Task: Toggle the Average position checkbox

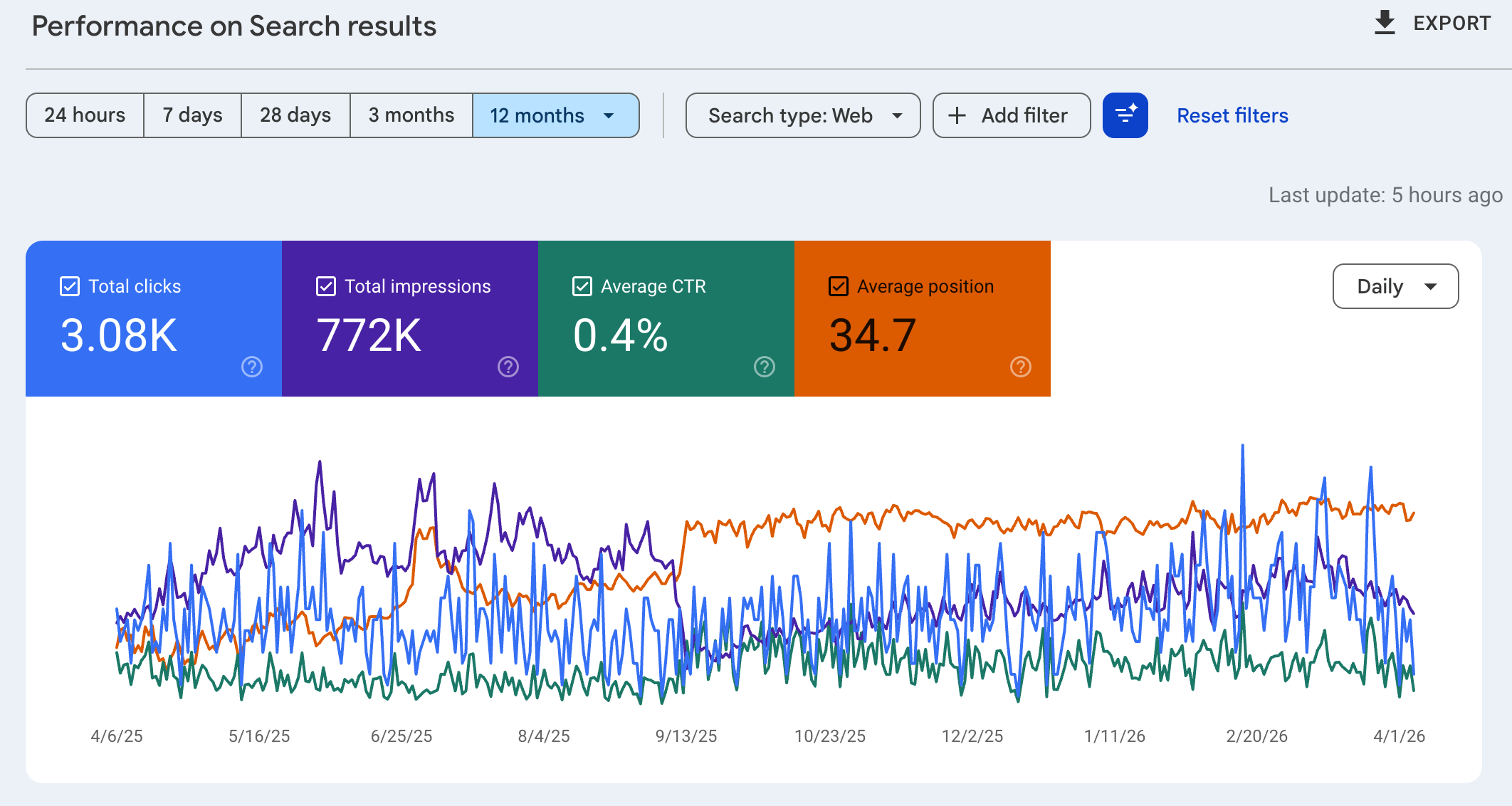Action: click(839, 286)
